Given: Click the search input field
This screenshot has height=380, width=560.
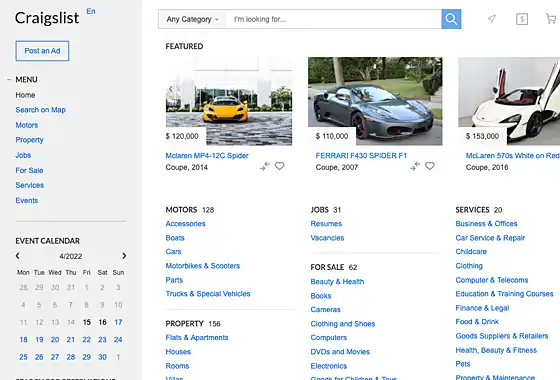Looking at the screenshot, I should [334, 19].
